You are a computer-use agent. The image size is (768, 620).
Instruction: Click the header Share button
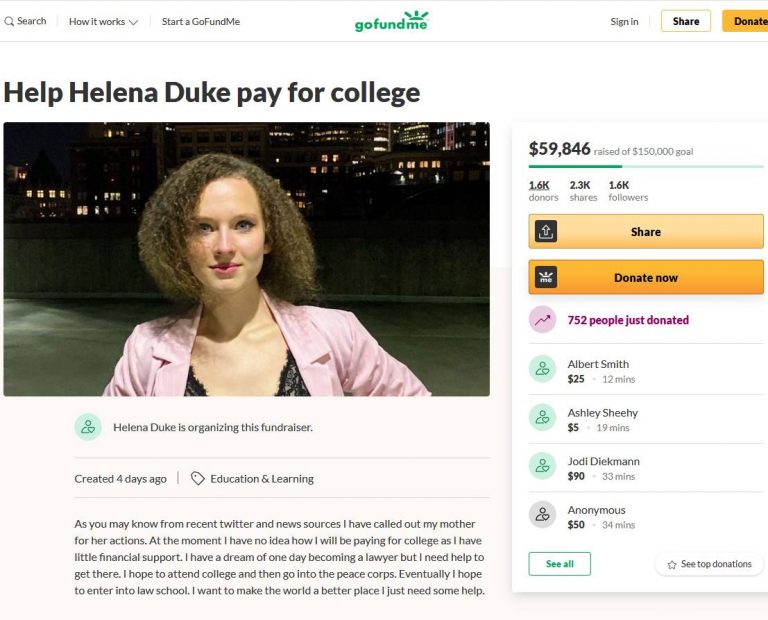tap(686, 21)
